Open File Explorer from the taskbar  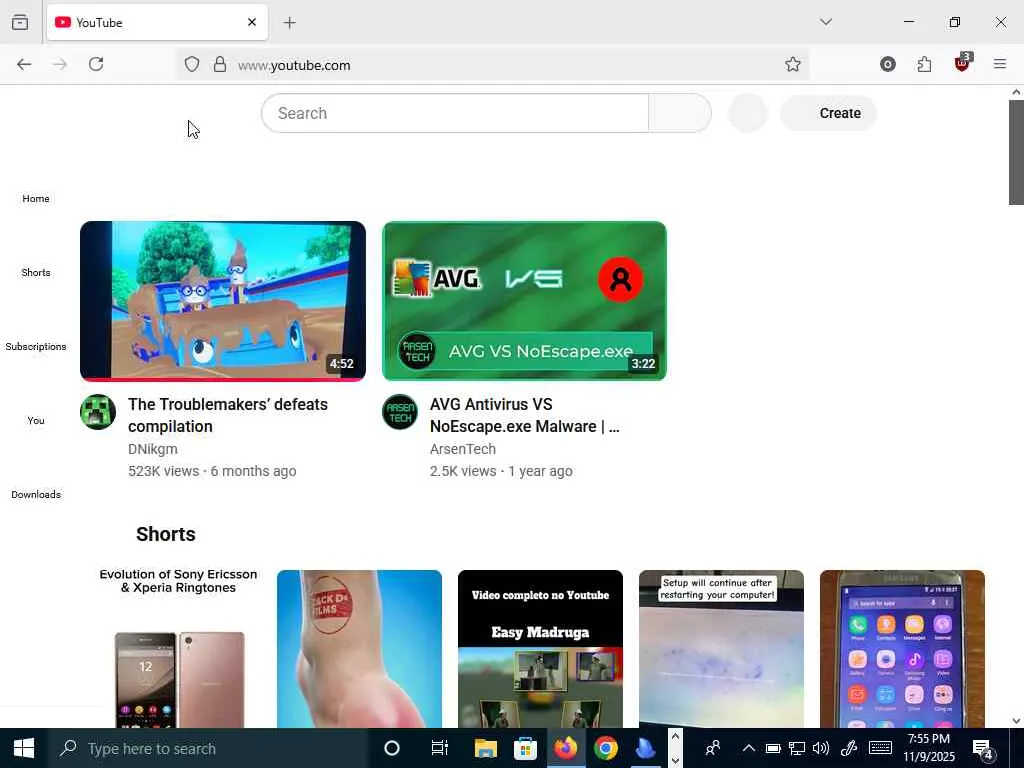(x=485, y=748)
